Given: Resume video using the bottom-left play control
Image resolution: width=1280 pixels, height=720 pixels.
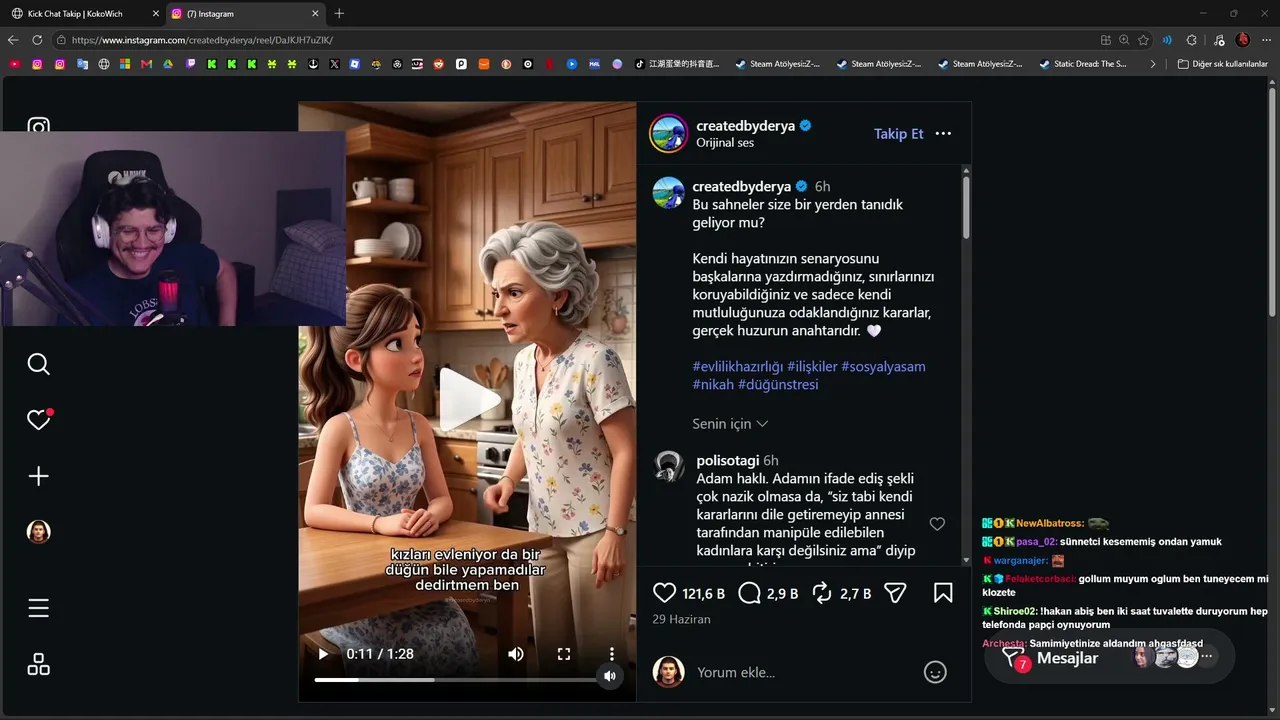Looking at the screenshot, I should [323, 654].
